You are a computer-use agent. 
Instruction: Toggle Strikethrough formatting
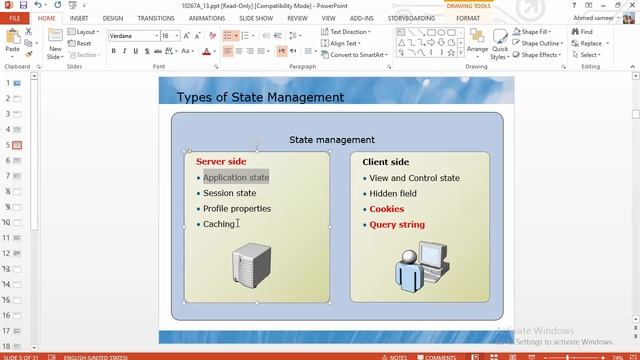tap(158, 51)
